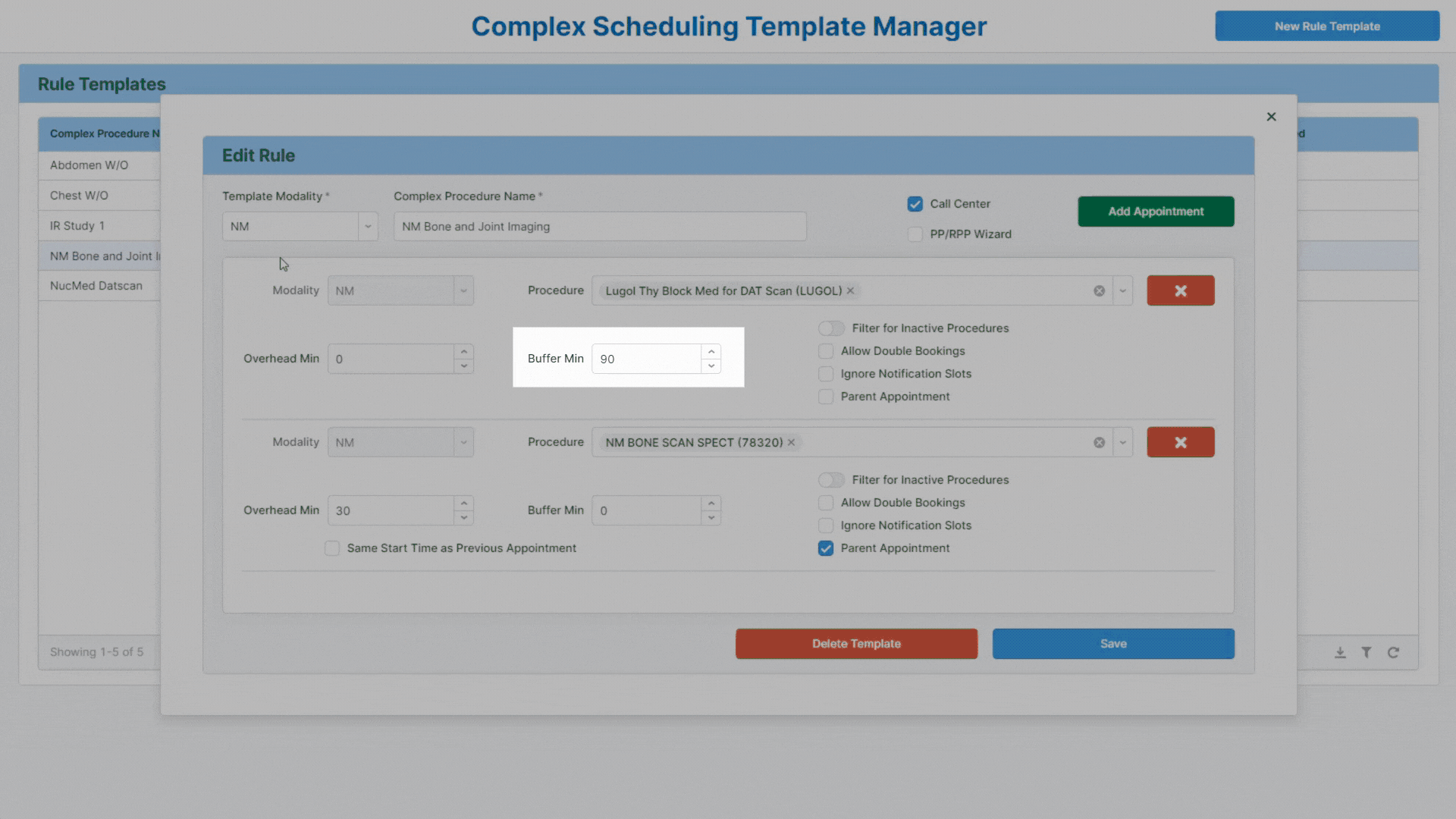Open the Template Modality dropdown
1456x819 pixels.
click(369, 226)
